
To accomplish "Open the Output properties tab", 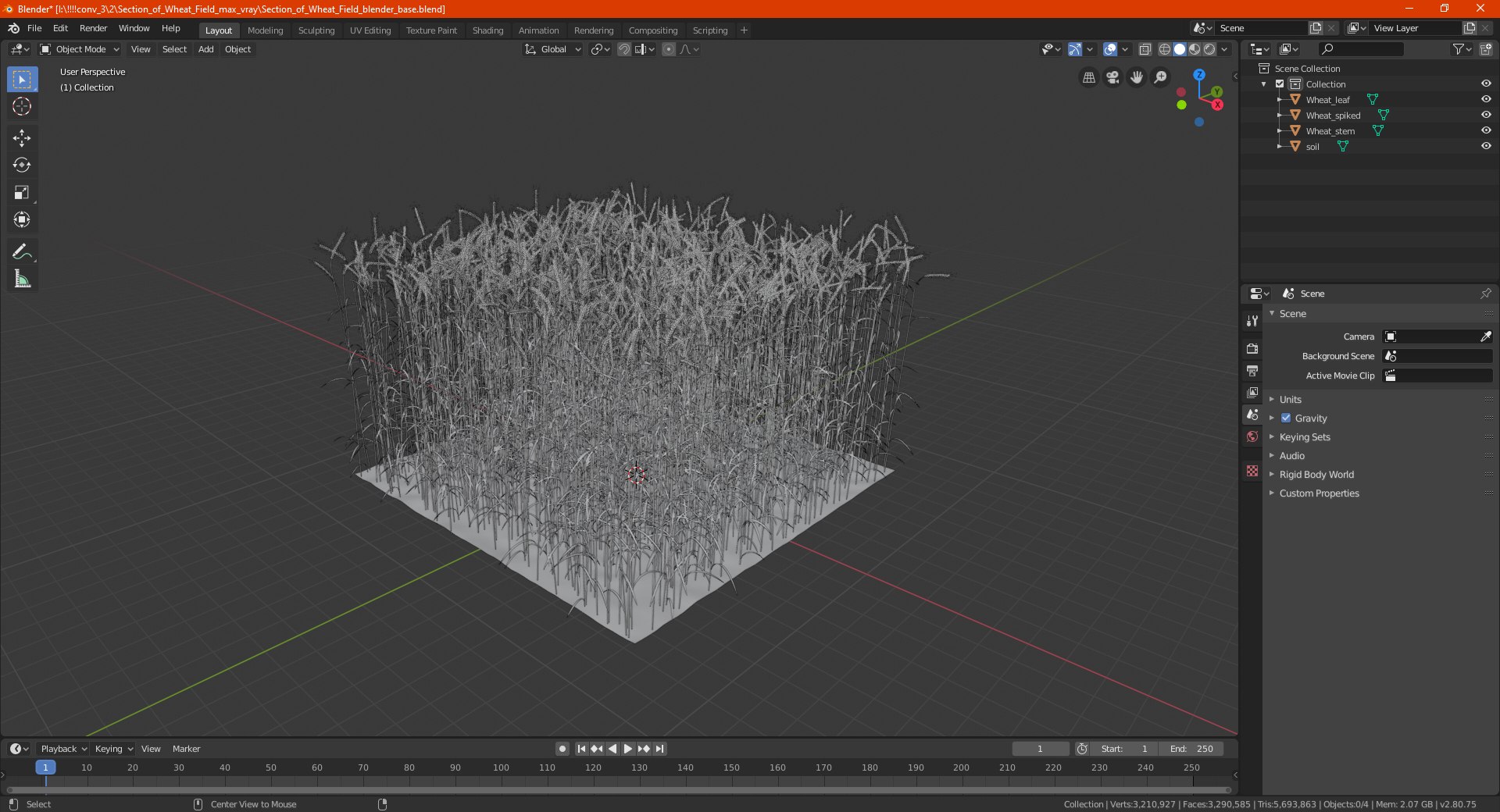I will click(x=1252, y=370).
